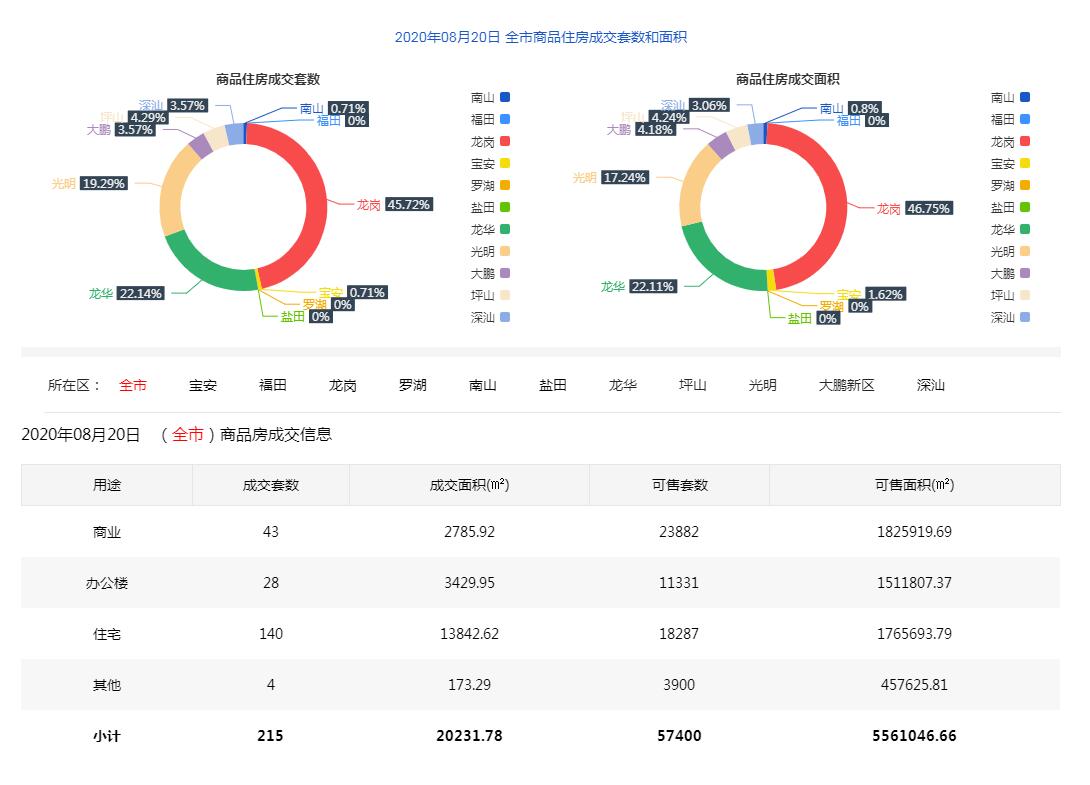
Task: Click 罗湖 orange legend marker in 成交面积 chart
Action: (x=1025, y=185)
